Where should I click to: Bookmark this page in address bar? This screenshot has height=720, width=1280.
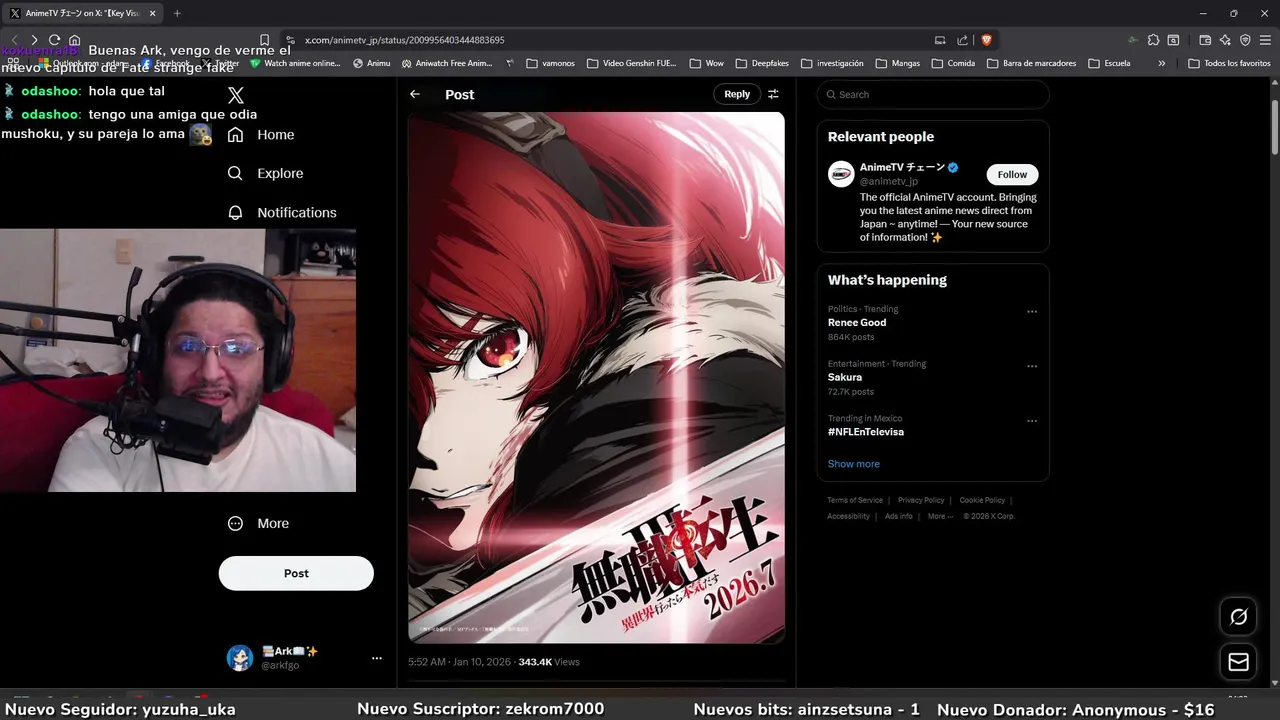pos(264,40)
